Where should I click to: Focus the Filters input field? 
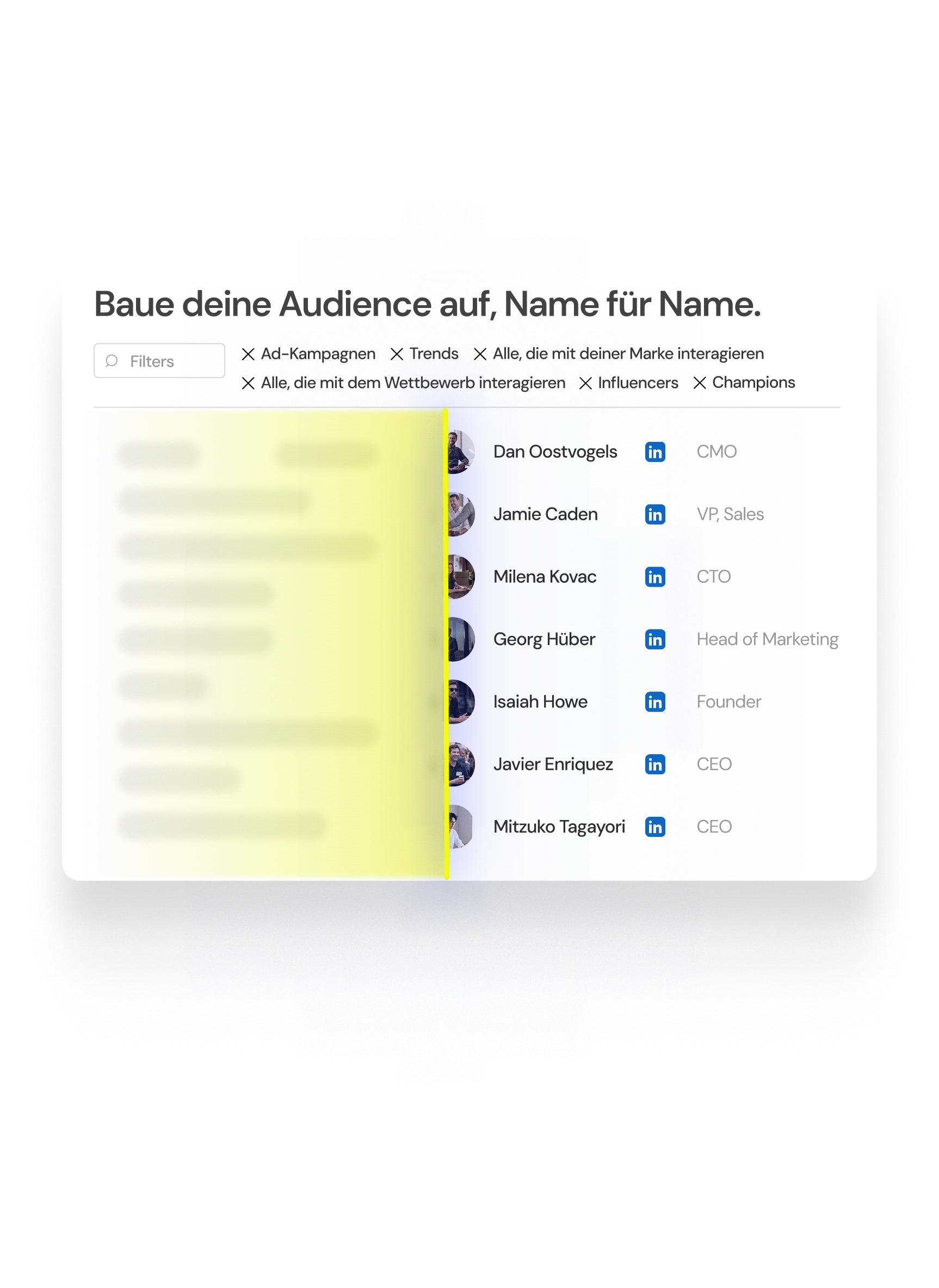click(159, 360)
